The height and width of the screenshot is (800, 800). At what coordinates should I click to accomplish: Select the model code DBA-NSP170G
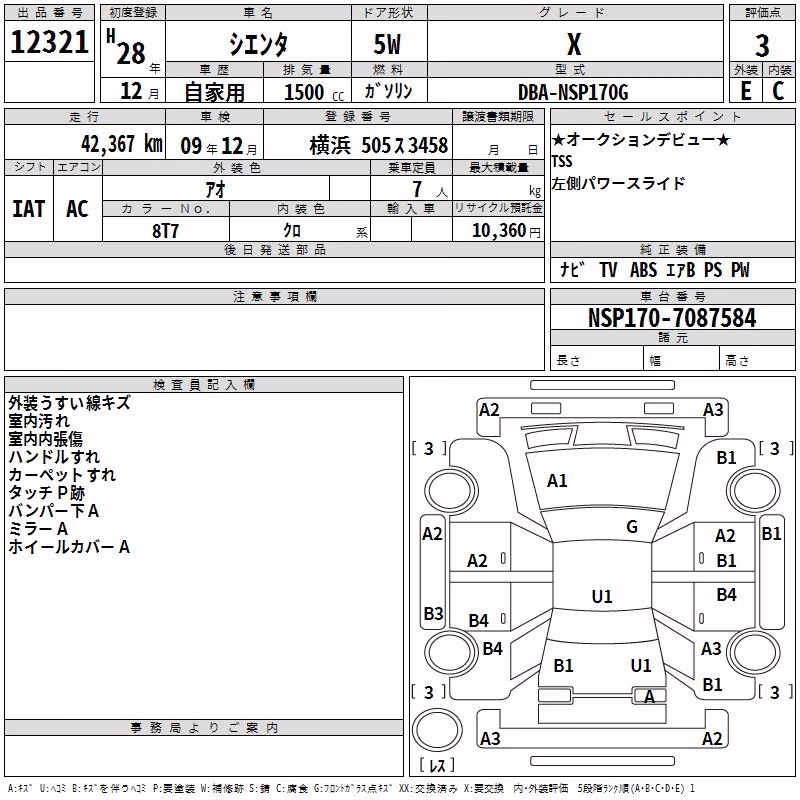573,92
